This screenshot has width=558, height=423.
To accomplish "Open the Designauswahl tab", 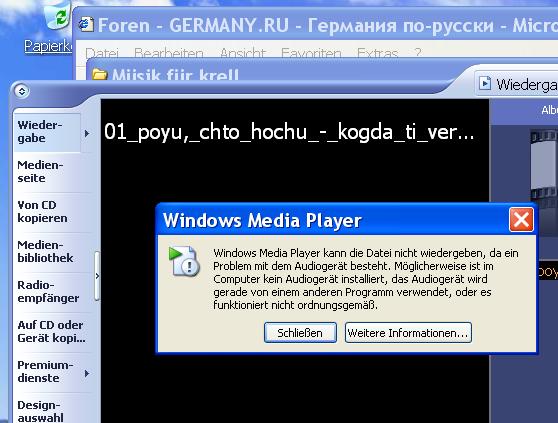I will pos(46,411).
